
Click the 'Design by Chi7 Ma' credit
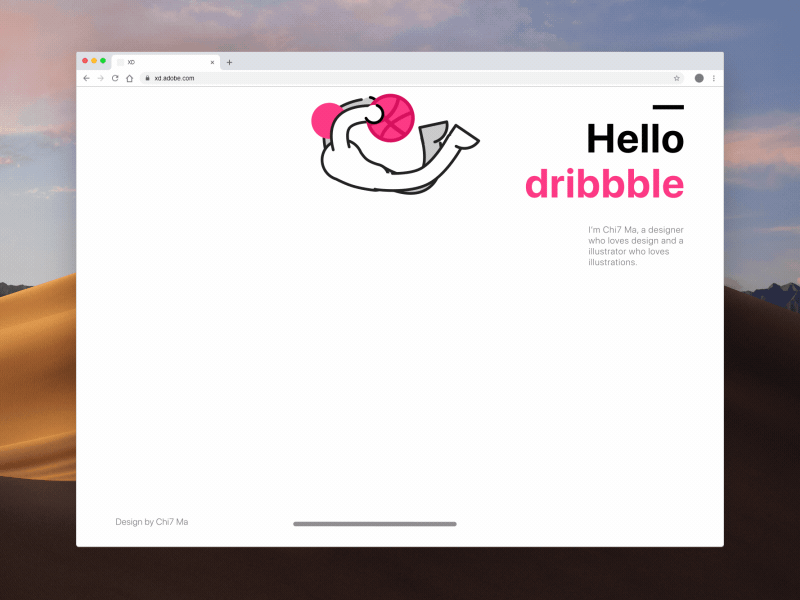coord(151,521)
